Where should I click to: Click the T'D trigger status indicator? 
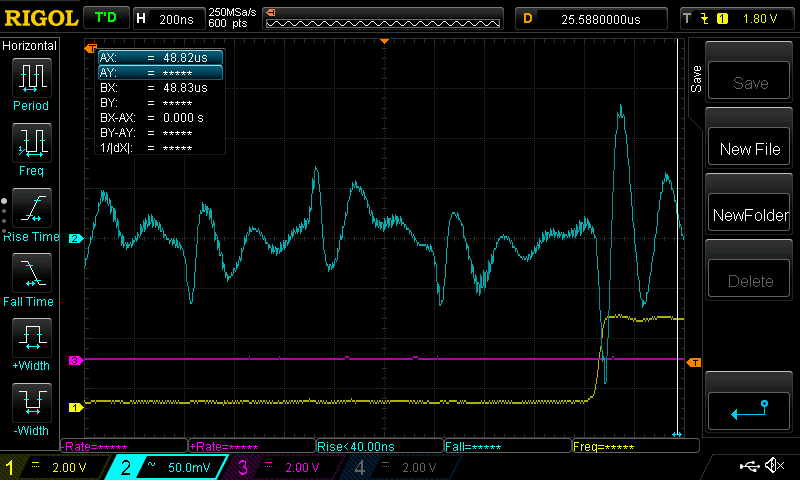point(106,18)
